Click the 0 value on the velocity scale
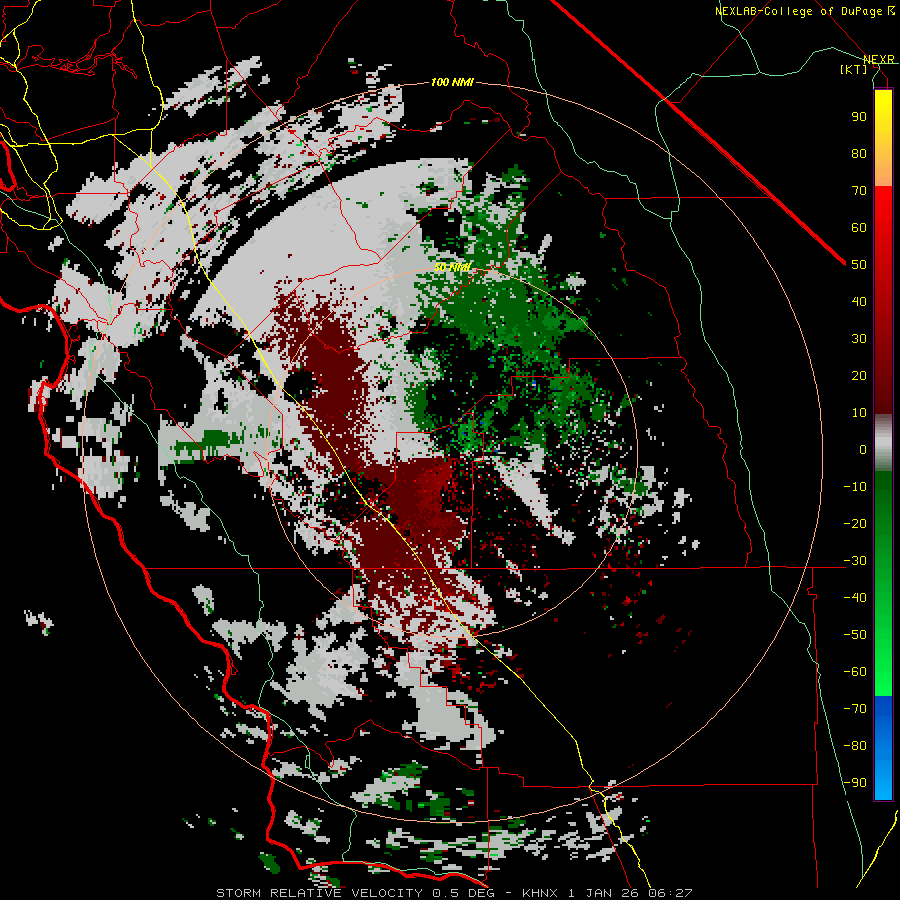Viewport: 900px width, 900px height. pyautogui.click(x=863, y=449)
